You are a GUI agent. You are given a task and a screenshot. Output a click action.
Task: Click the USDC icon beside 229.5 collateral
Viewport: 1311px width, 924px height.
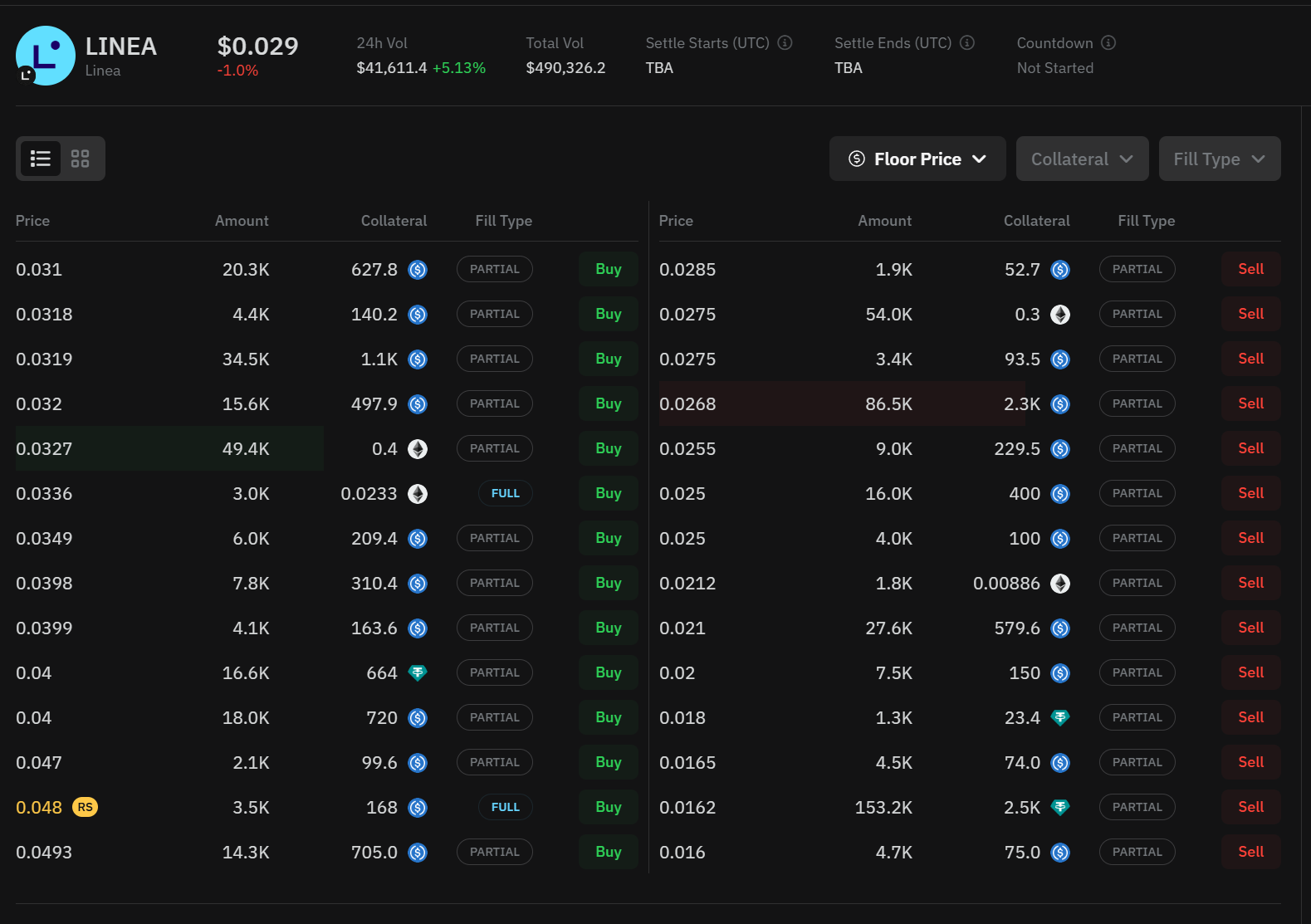(1060, 449)
